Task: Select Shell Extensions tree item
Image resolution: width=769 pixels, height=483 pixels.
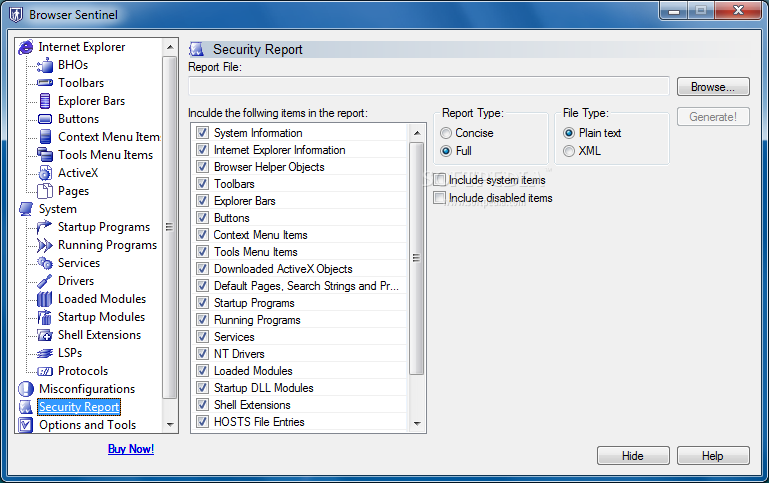Action: pos(100,335)
